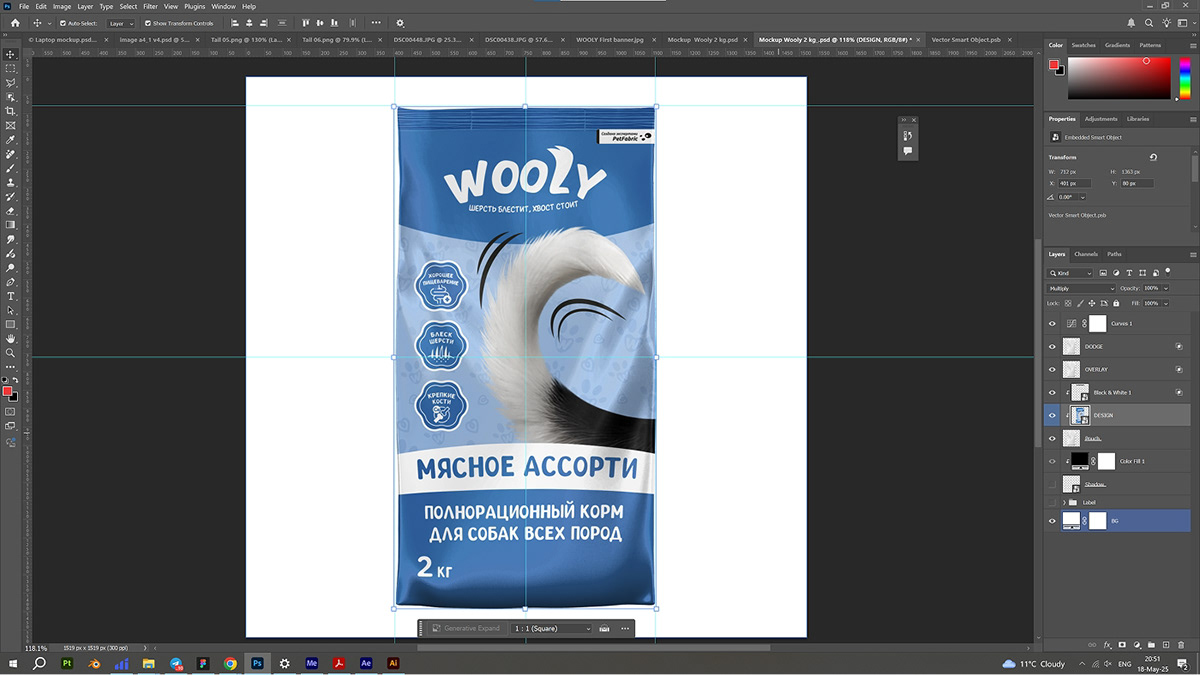This screenshot has width=1200, height=675.
Task: Select the Eyedropper tool
Action: 11,140
